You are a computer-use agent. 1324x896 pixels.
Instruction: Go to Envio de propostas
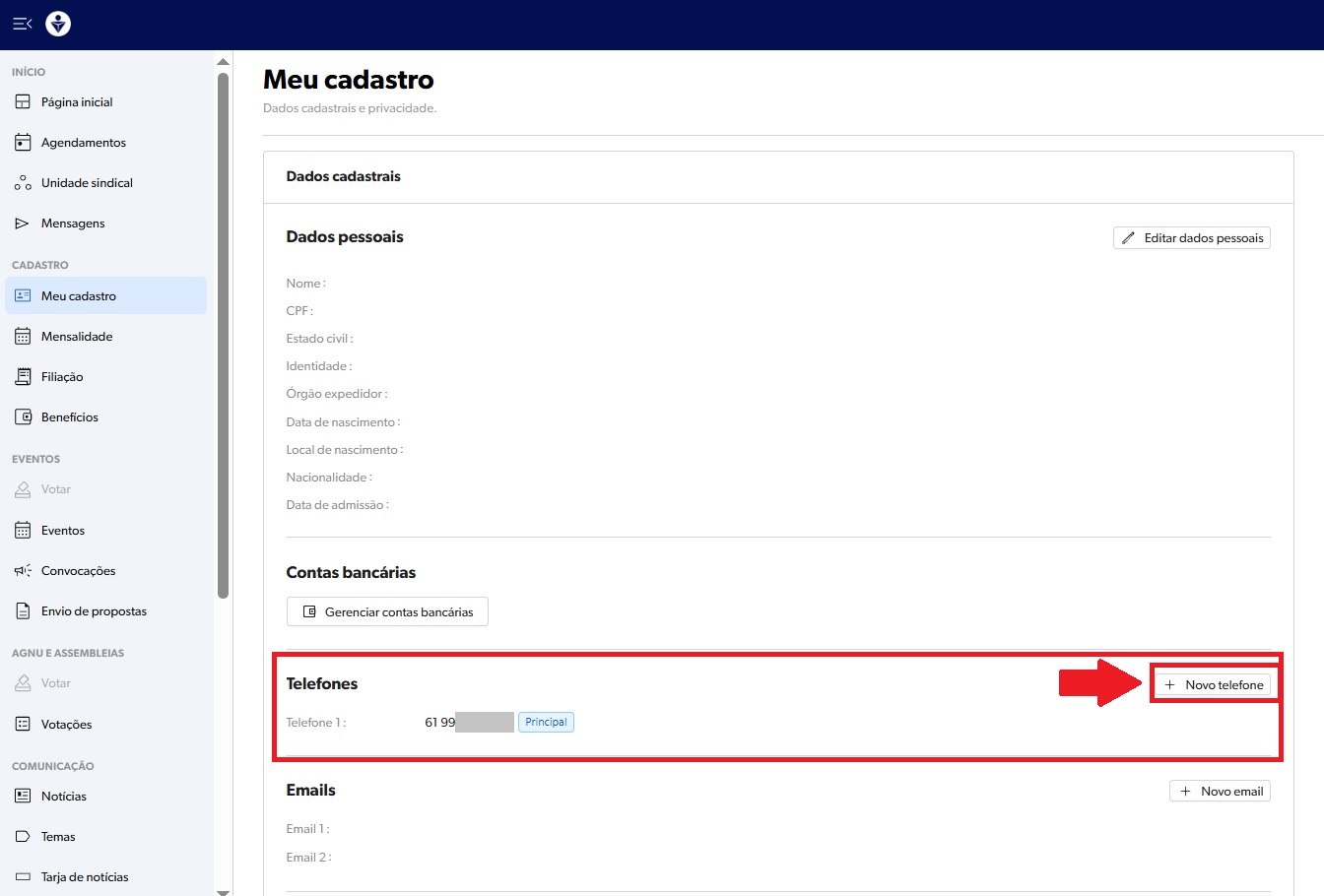click(x=94, y=611)
